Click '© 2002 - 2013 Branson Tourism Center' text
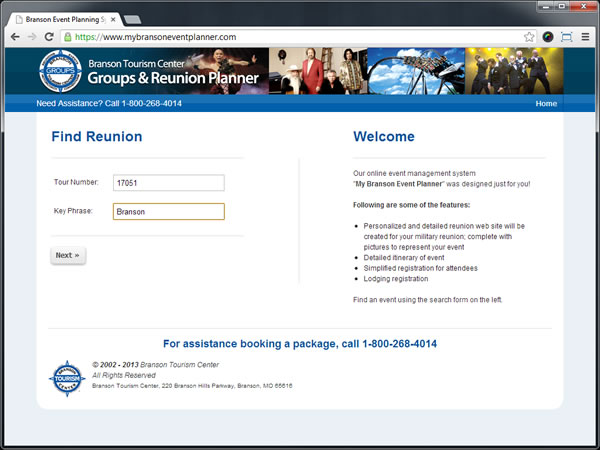Viewport: 600px width, 450px height. (155, 365)
